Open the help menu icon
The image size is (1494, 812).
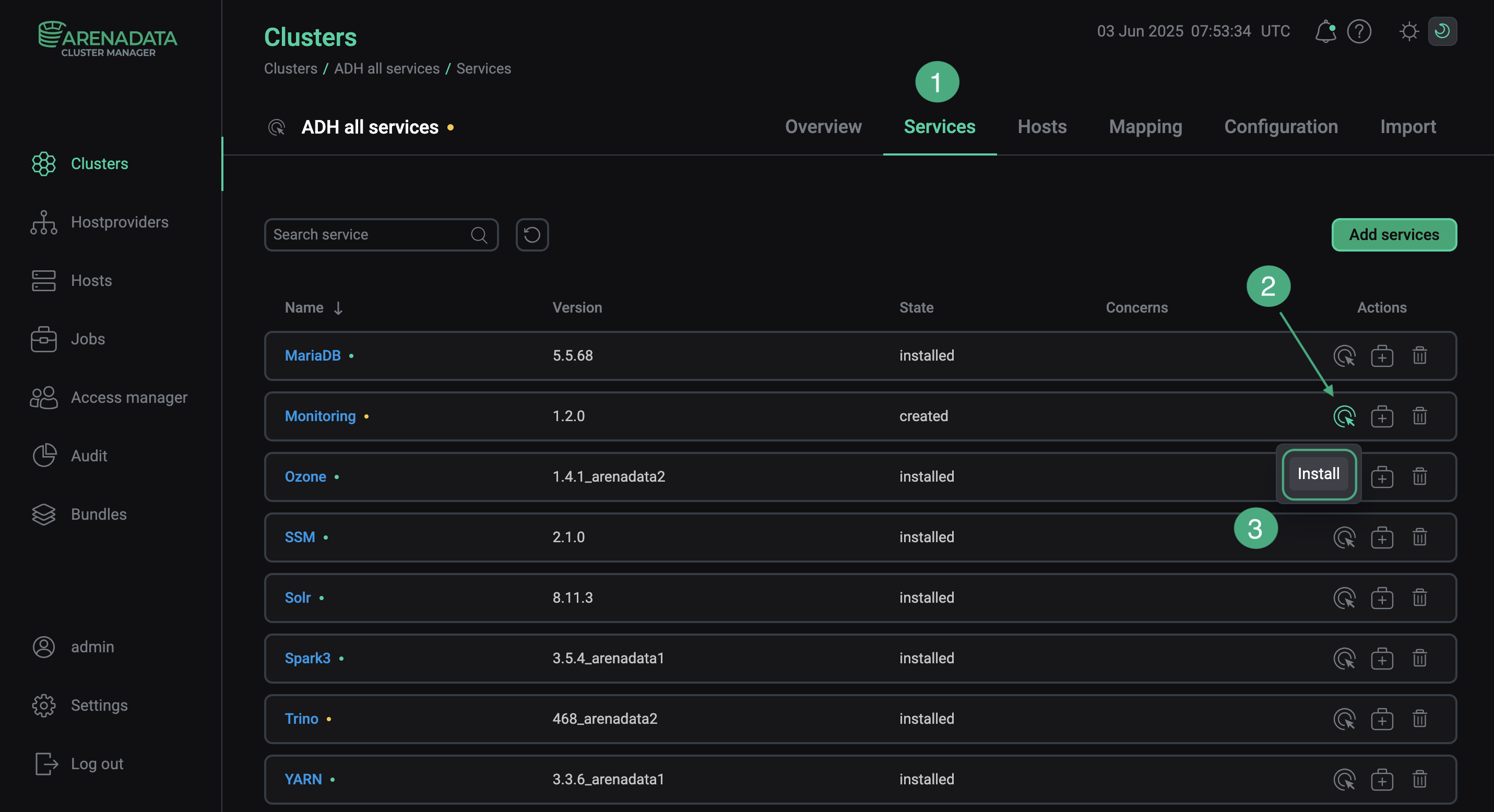(1359, 31)
